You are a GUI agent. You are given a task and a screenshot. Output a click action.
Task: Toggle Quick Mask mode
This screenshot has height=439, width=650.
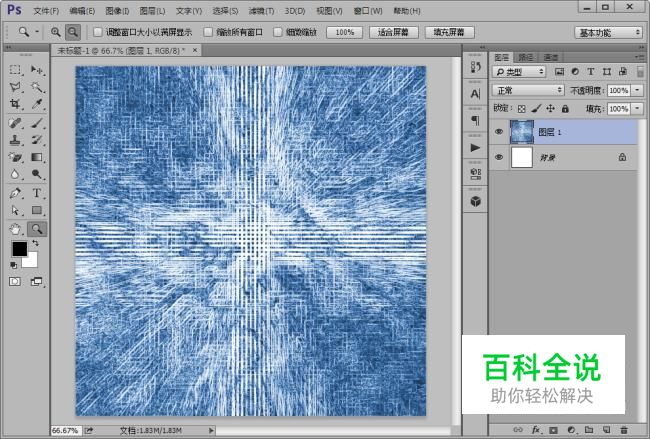(15, 282)
